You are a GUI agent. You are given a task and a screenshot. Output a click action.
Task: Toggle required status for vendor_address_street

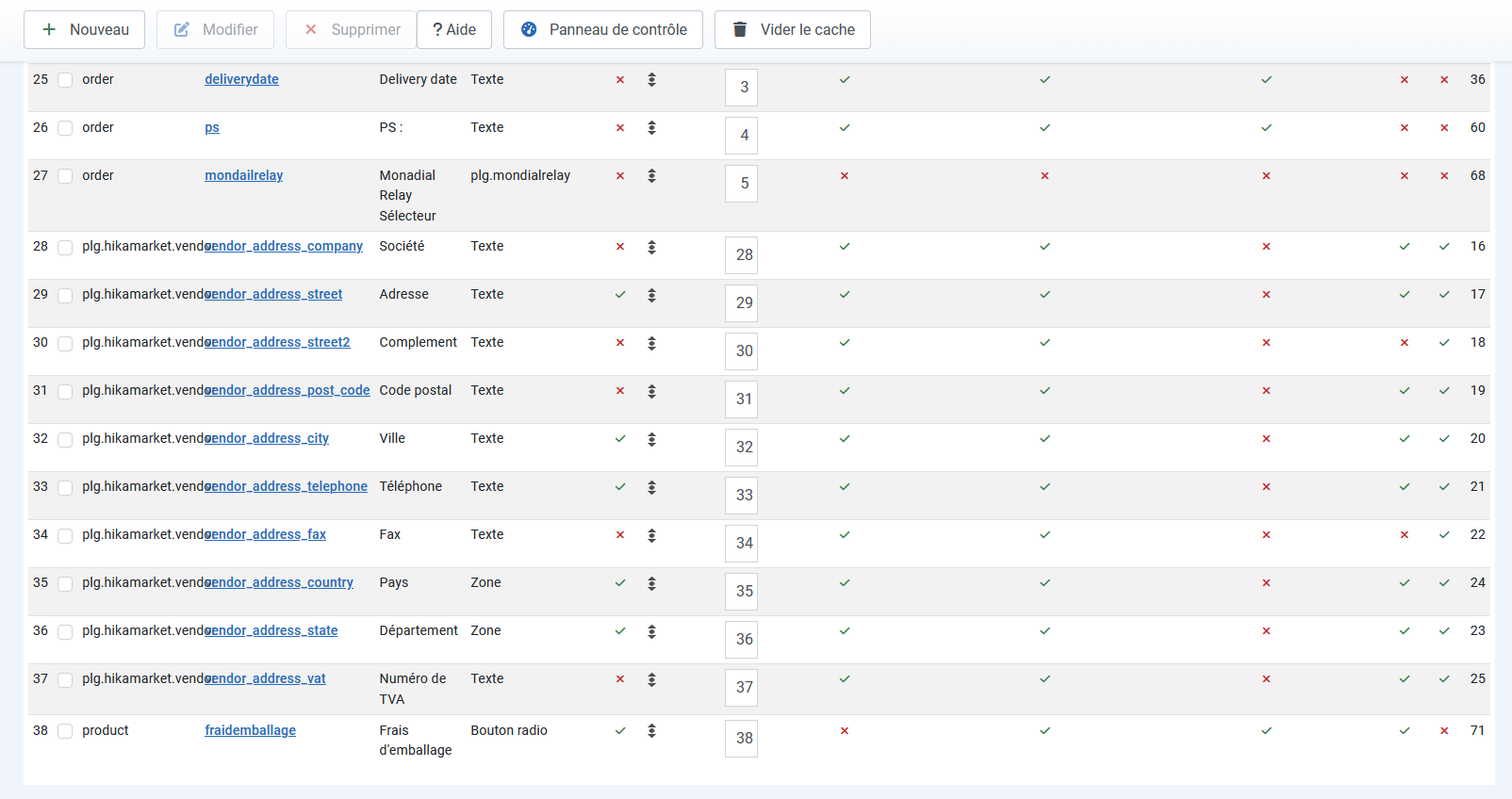click(620, 295)
